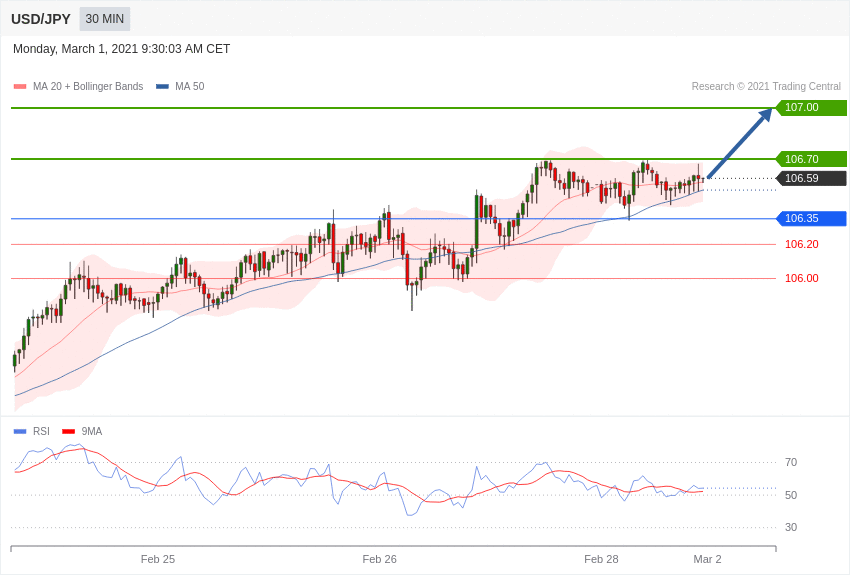Image resolution: width=850 pixels, height=576 pixels.
Task: Click the 107.00 green resistance price tag
Action: pyautogui.click(x=811, y=107)
